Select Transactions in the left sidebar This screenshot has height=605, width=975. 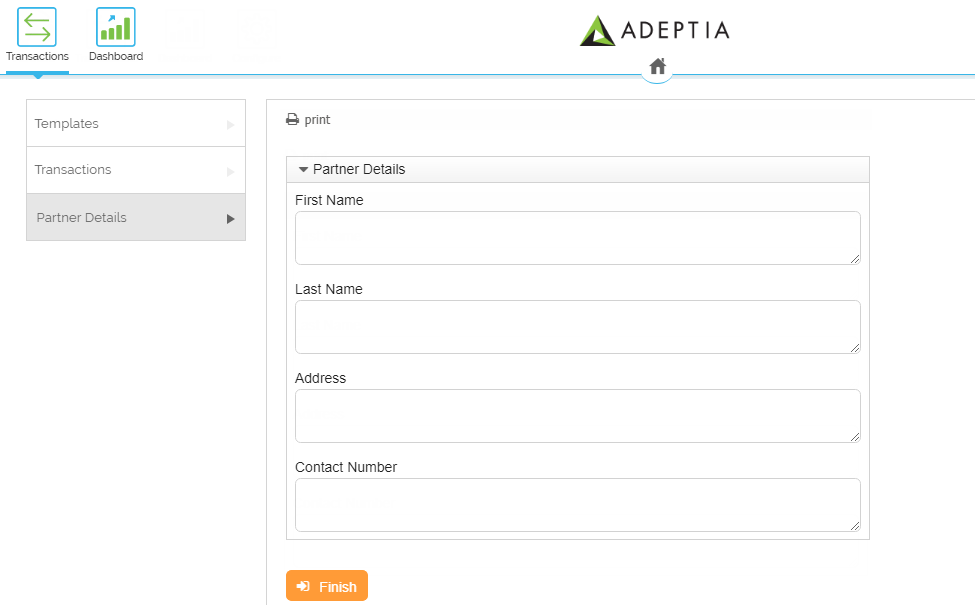pyautogui.click(x=73, y=170)
